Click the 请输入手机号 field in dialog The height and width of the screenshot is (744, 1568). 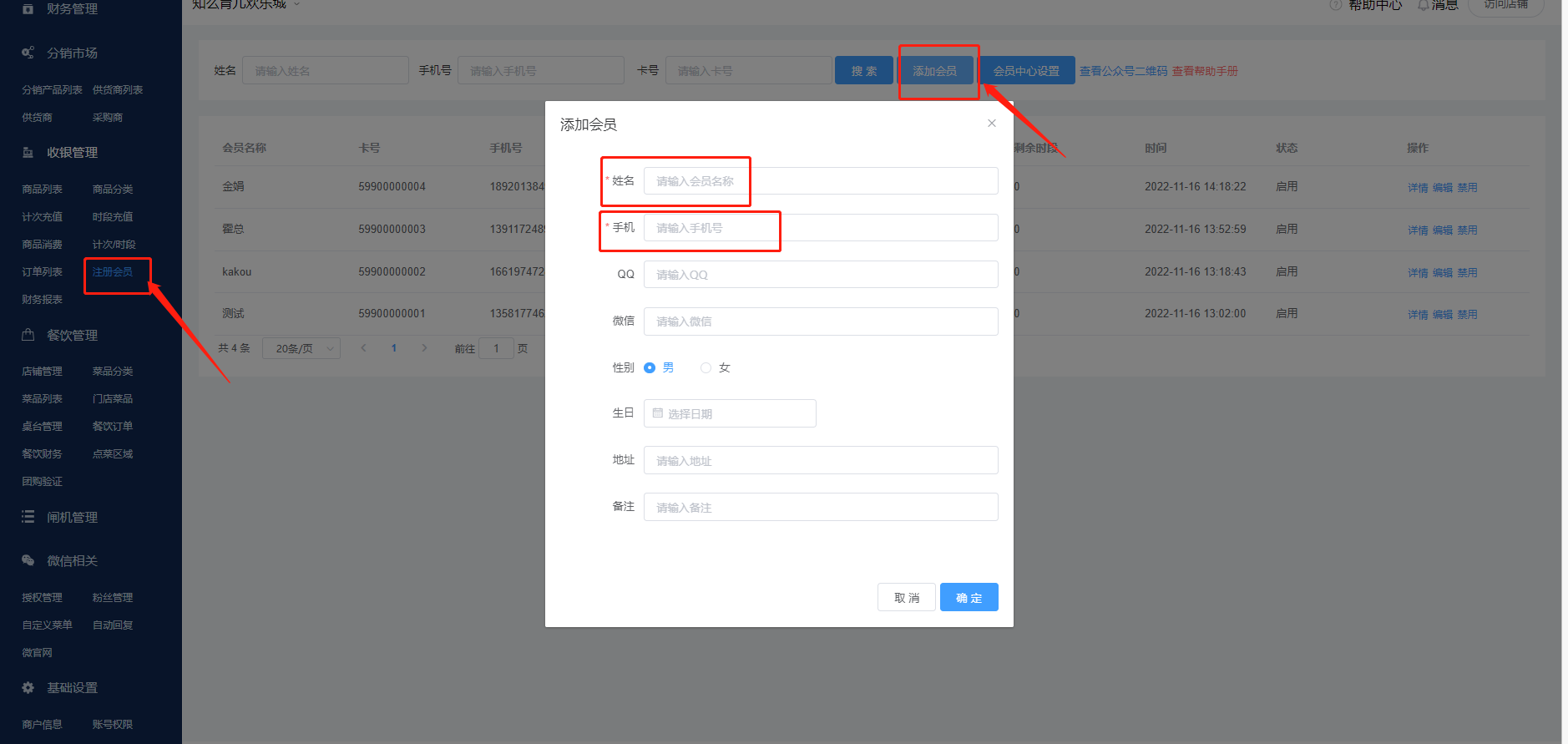tap(820, 228)
